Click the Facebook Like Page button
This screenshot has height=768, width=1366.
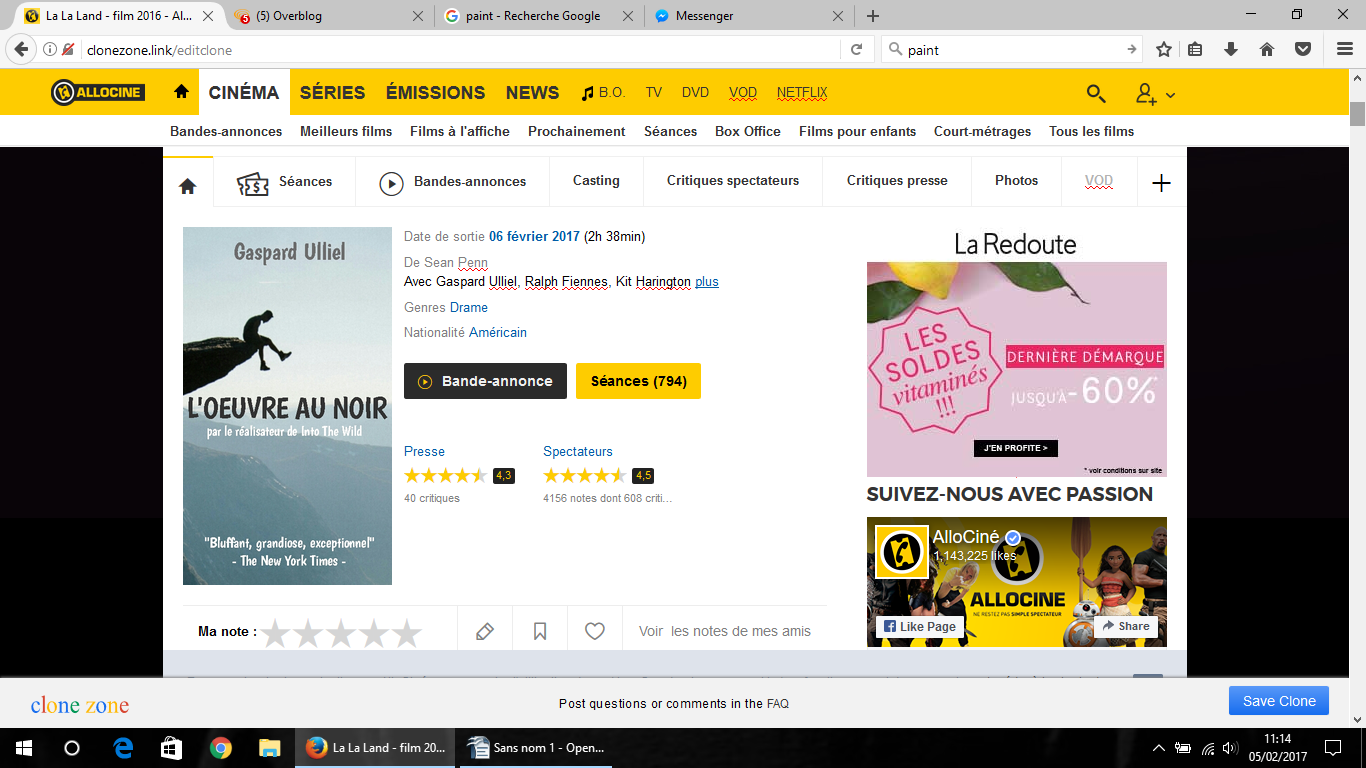coord(920,626)
